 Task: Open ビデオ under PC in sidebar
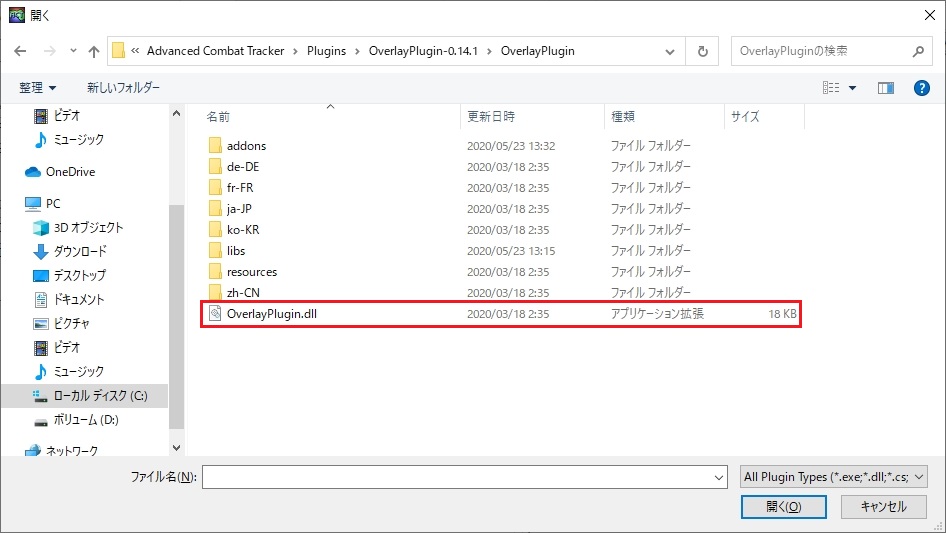57,348
